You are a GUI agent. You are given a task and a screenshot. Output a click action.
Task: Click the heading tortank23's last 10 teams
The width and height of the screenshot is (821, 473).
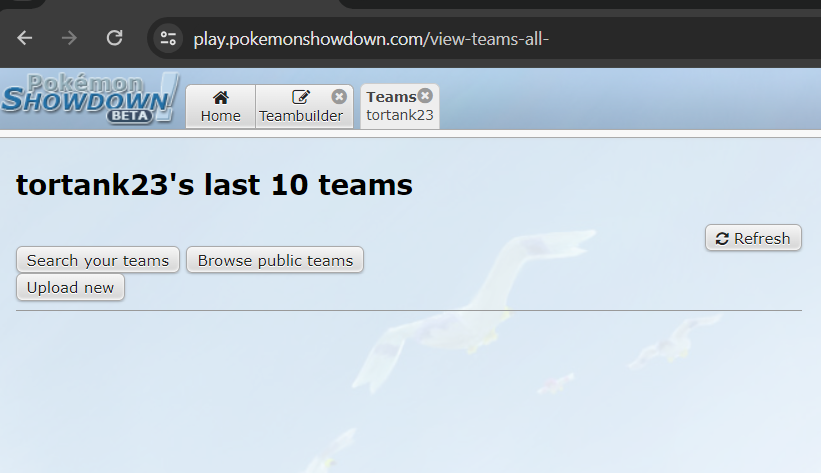[x=214, y=185]
